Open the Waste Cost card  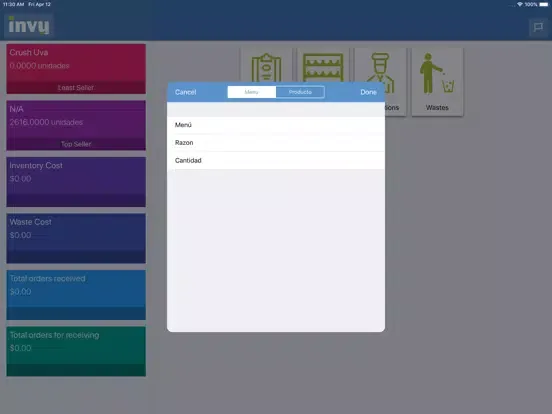76,238
